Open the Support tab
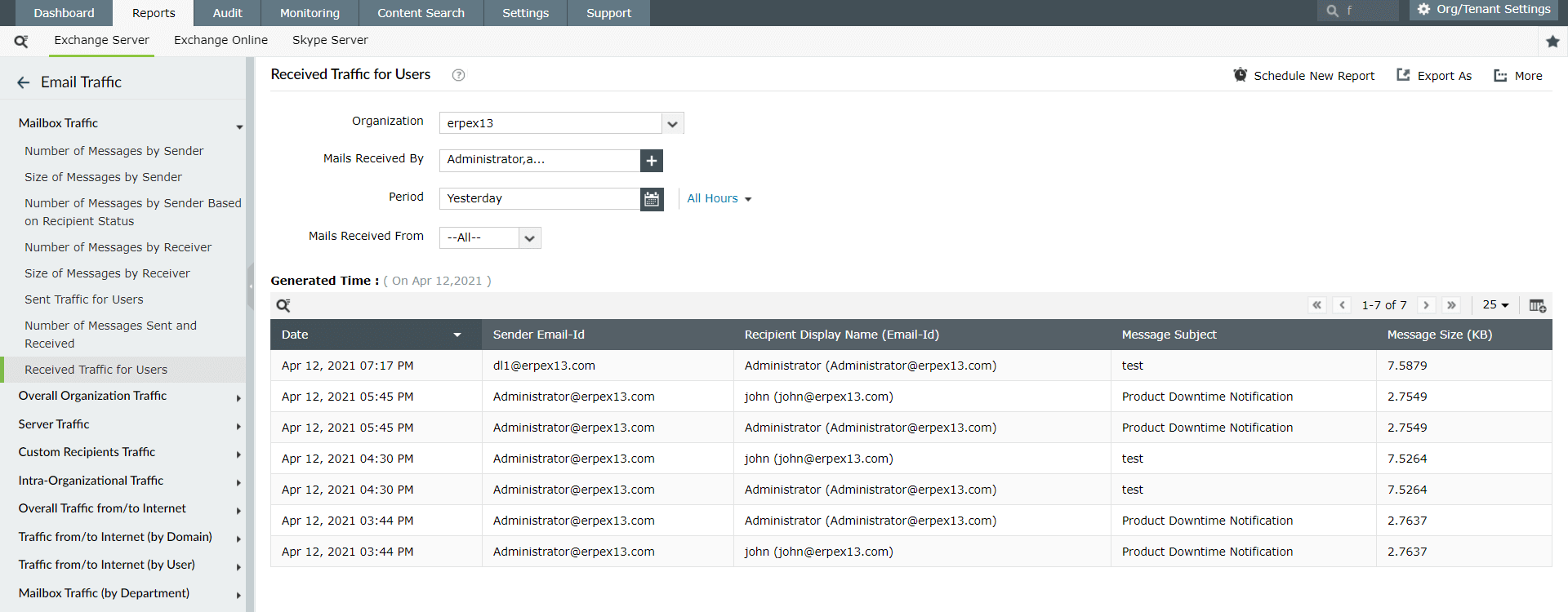Image resolution: width=1568 pixels, height=612 pixels. (608, 13)
